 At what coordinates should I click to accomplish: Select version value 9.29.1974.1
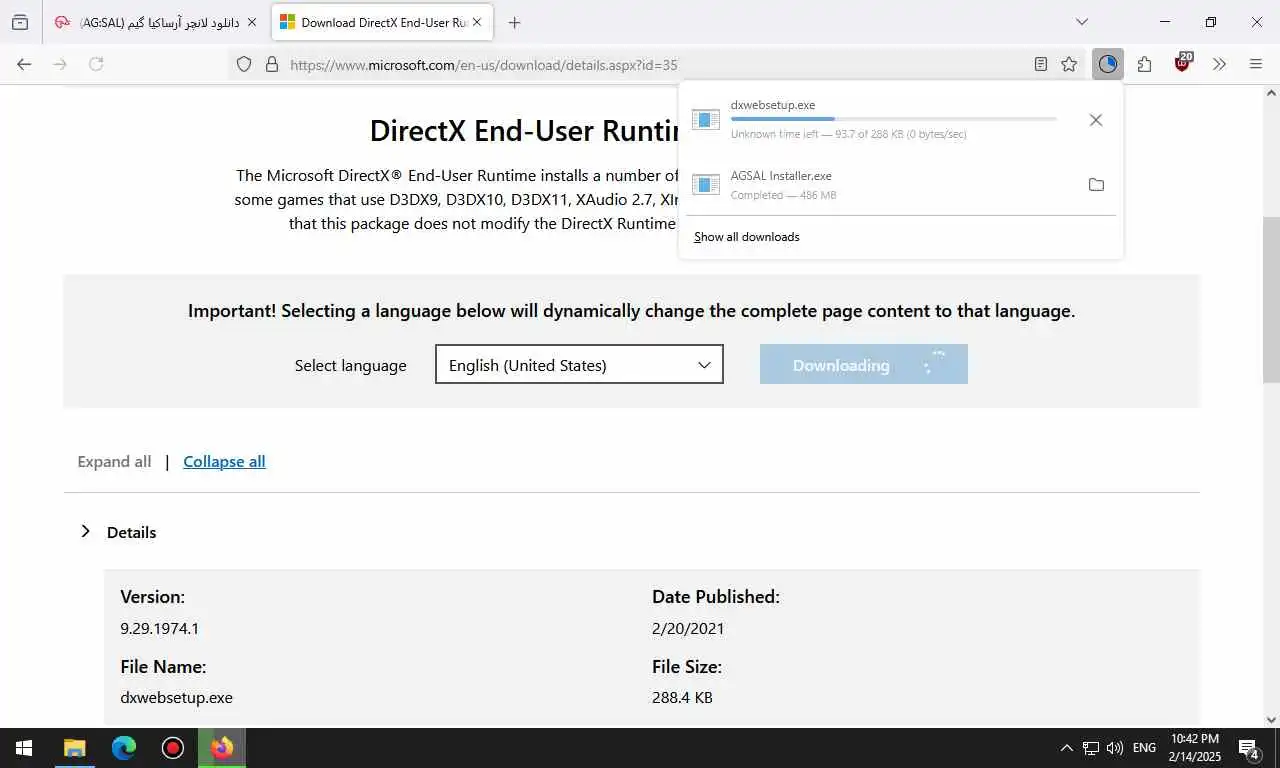pyautogui.click(x=159, y=629)
